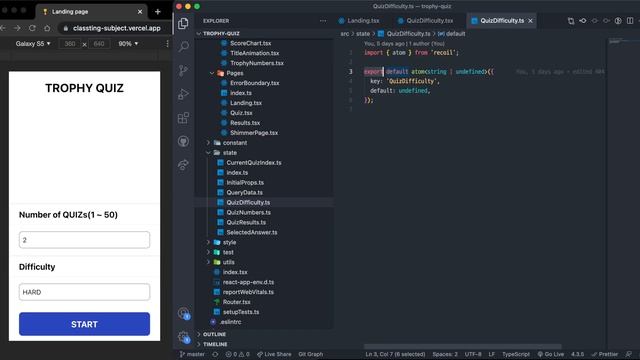Screen dimensions: 640x360
Task: Click the open changes icon in editor toolbar
Action: pyautogui.click(x=571, y=21)
